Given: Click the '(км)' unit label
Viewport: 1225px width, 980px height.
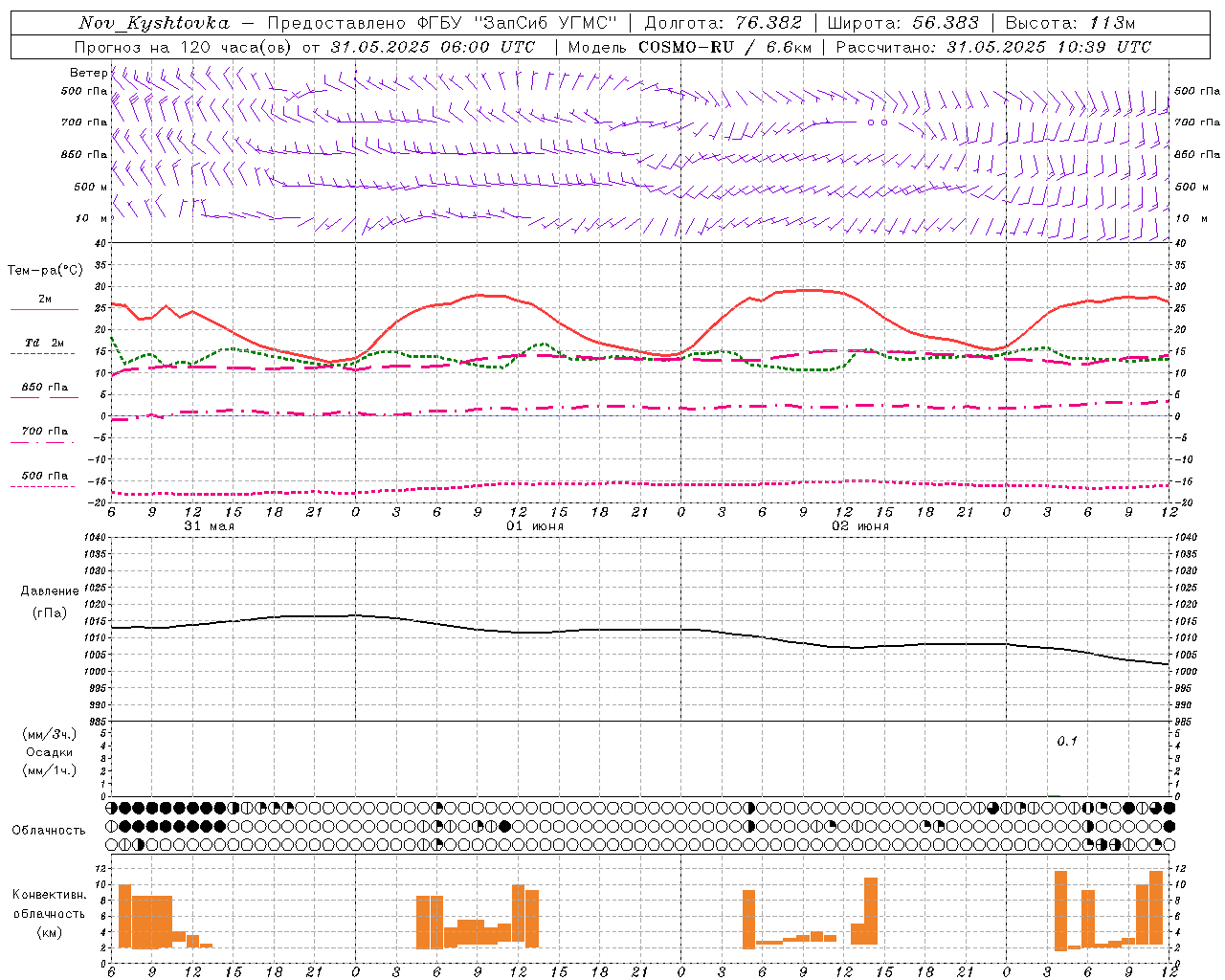Looking at the screenshot, I should (49, 932).
